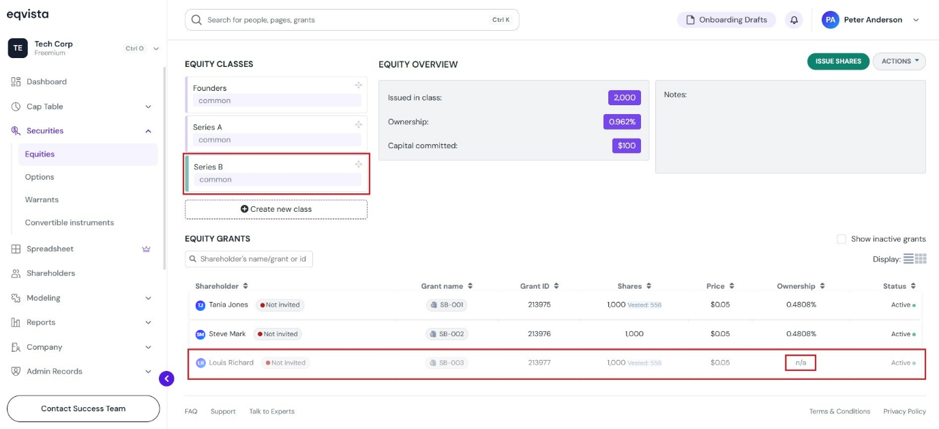939x429 pixels.
Task: Click the TE company avatar
Action: pos(17,48)
